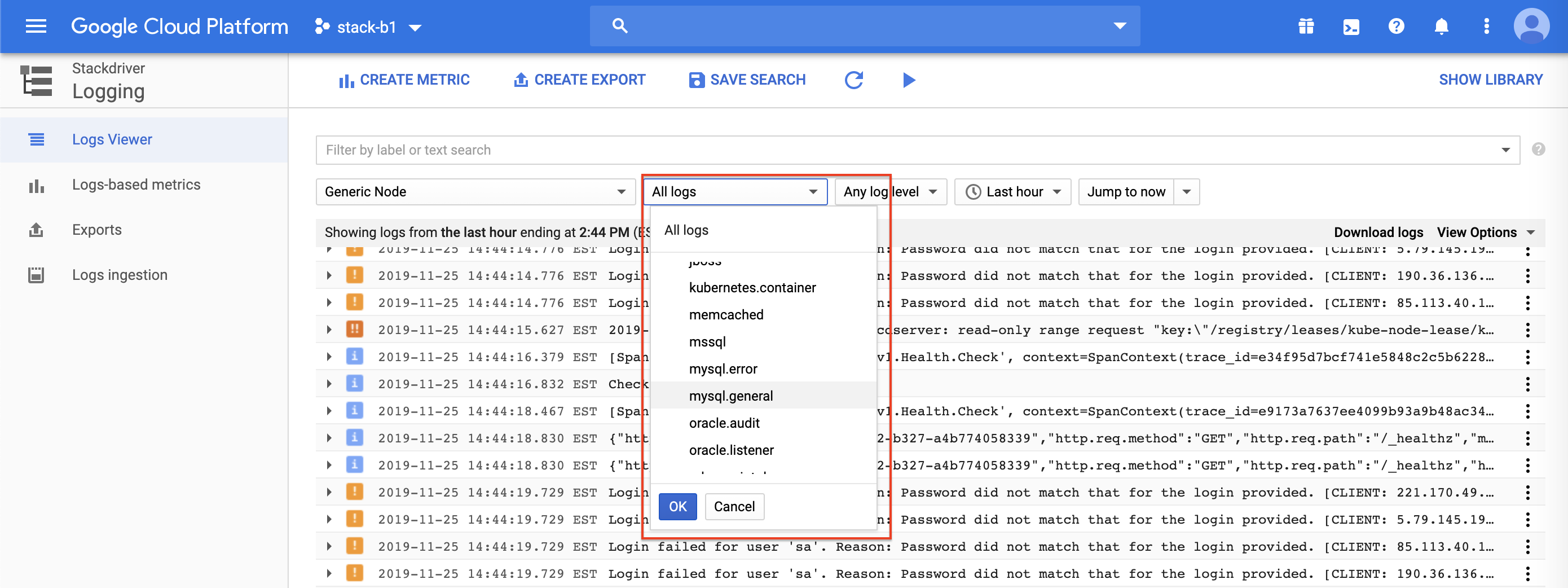This screenshot has height=588, width=1568.
Task: Start streaming logs with play icon
Action: (908, 80)
